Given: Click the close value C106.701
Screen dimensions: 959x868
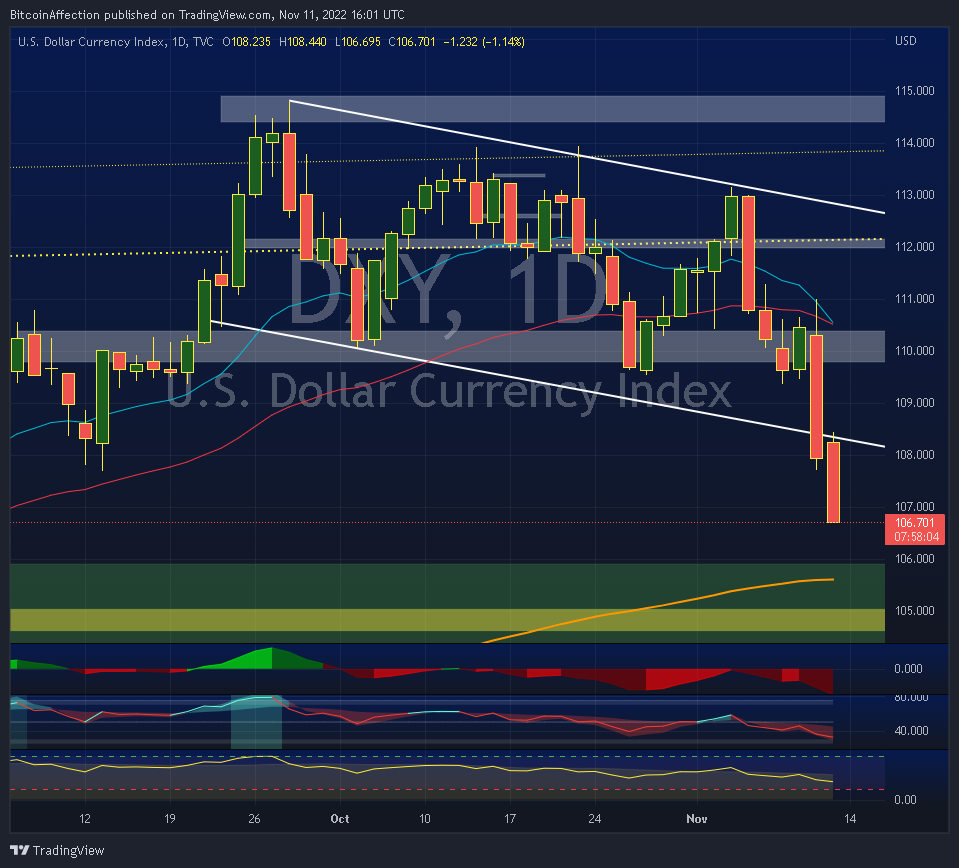Looking at the screenshot, I should [x=412, y=42].
